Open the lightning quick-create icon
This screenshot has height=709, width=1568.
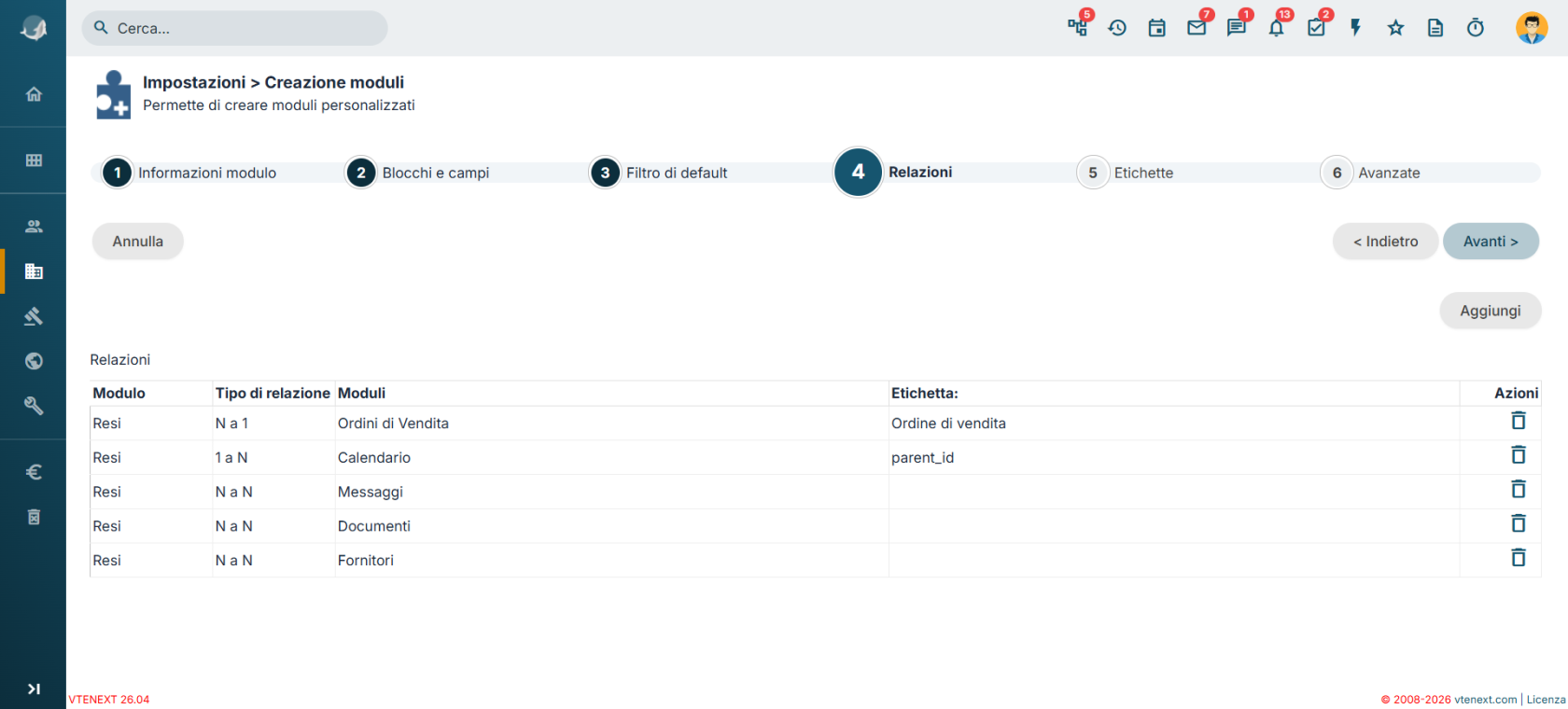click(x=1356, y=28)
